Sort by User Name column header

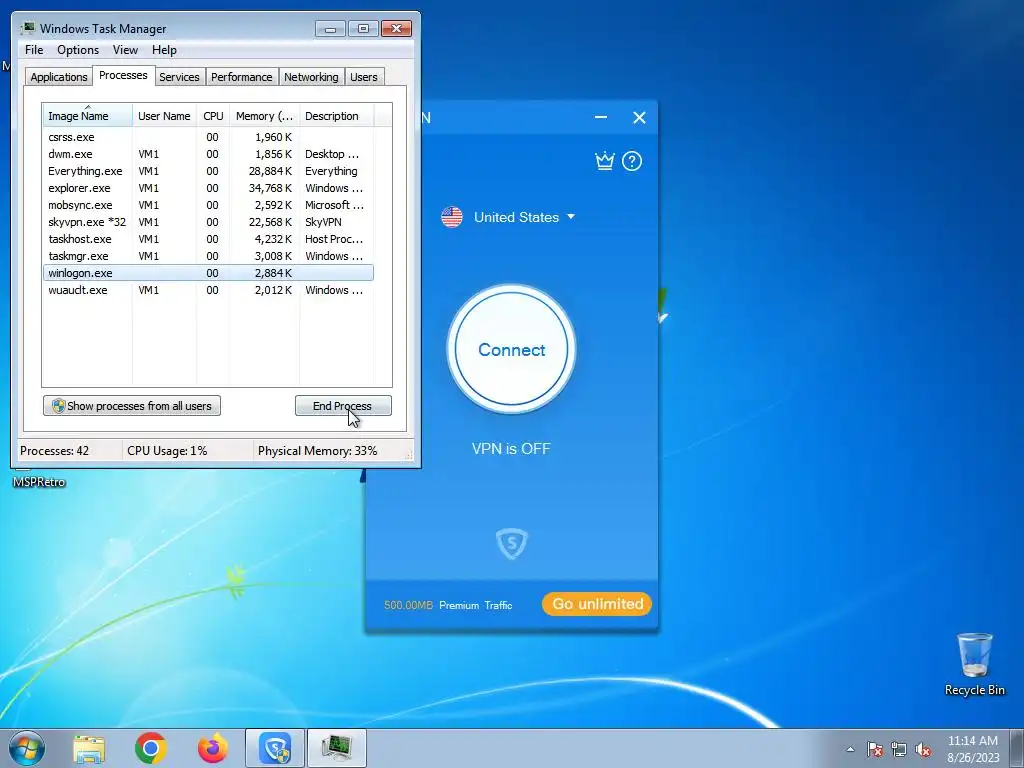(x=164, y=116)
